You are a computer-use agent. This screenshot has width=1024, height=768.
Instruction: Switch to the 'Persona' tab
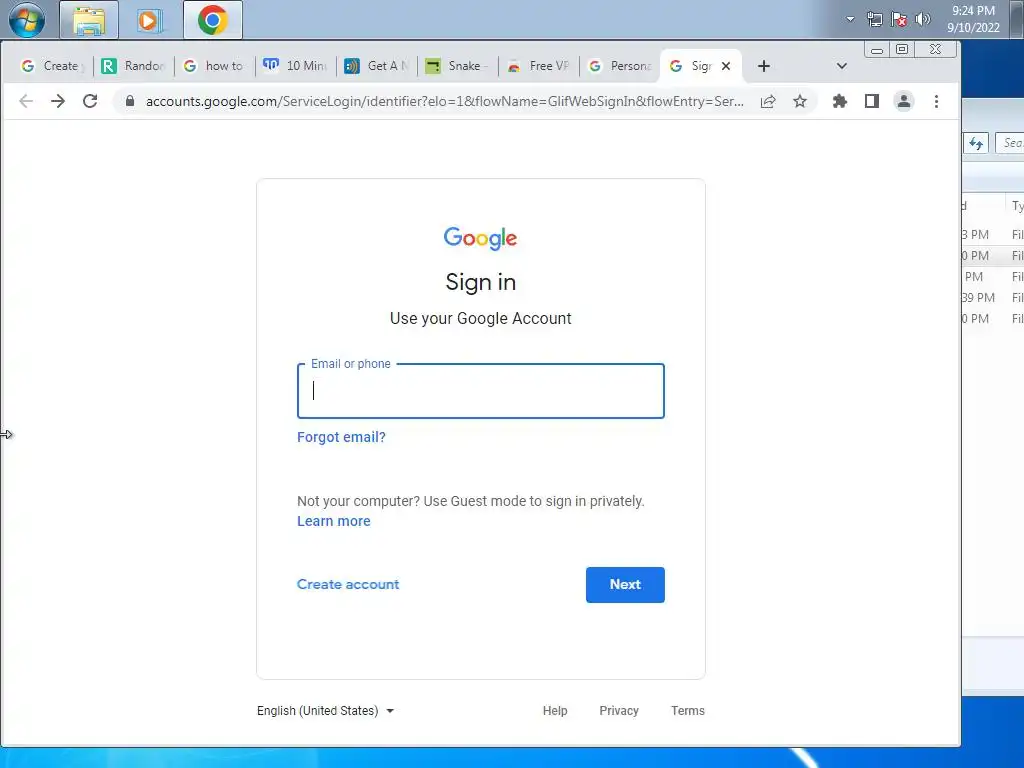click(619, 66)
